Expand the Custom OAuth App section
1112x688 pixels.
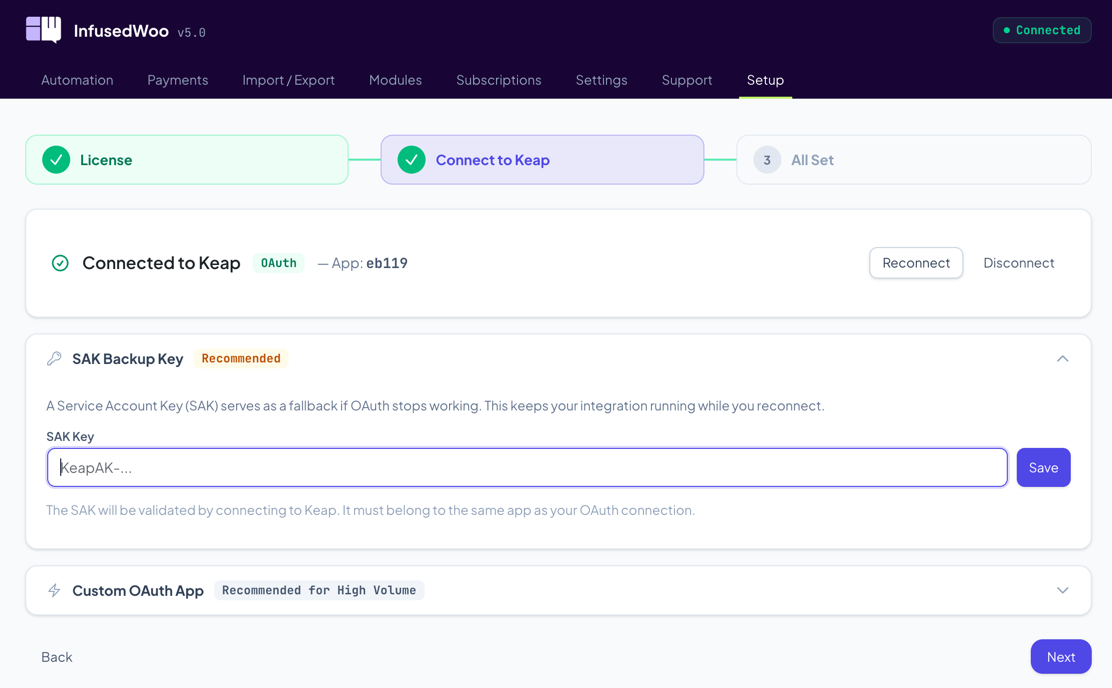[1062, 591]
